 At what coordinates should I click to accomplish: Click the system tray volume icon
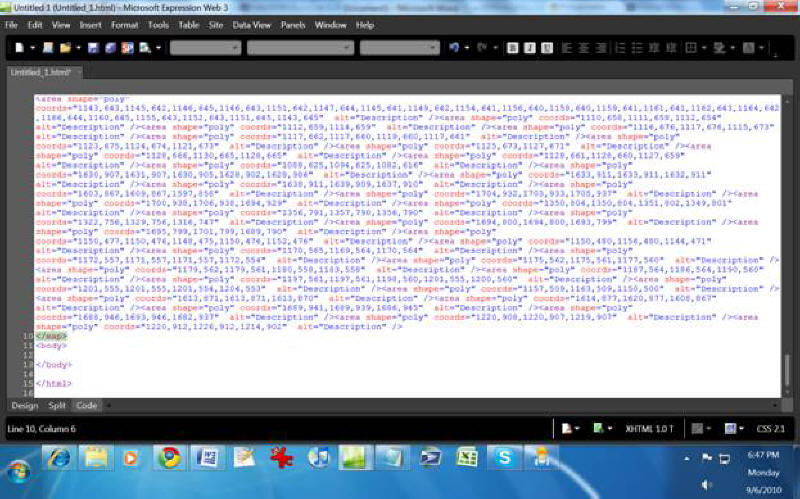click(706, 484)
